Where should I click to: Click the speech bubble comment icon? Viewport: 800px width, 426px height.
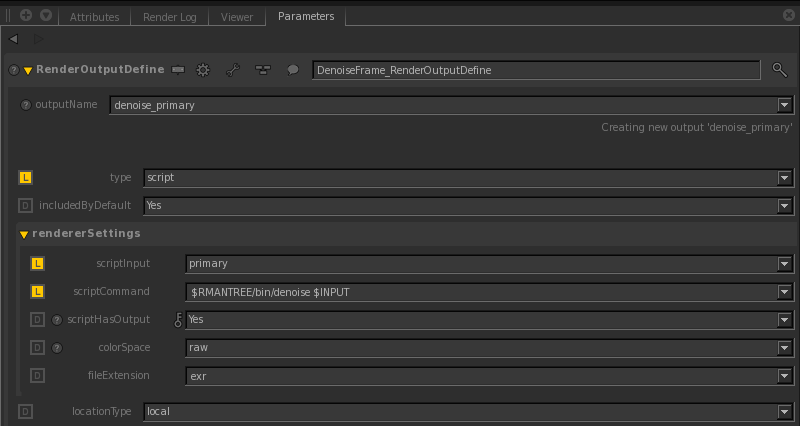coord(293,70)
